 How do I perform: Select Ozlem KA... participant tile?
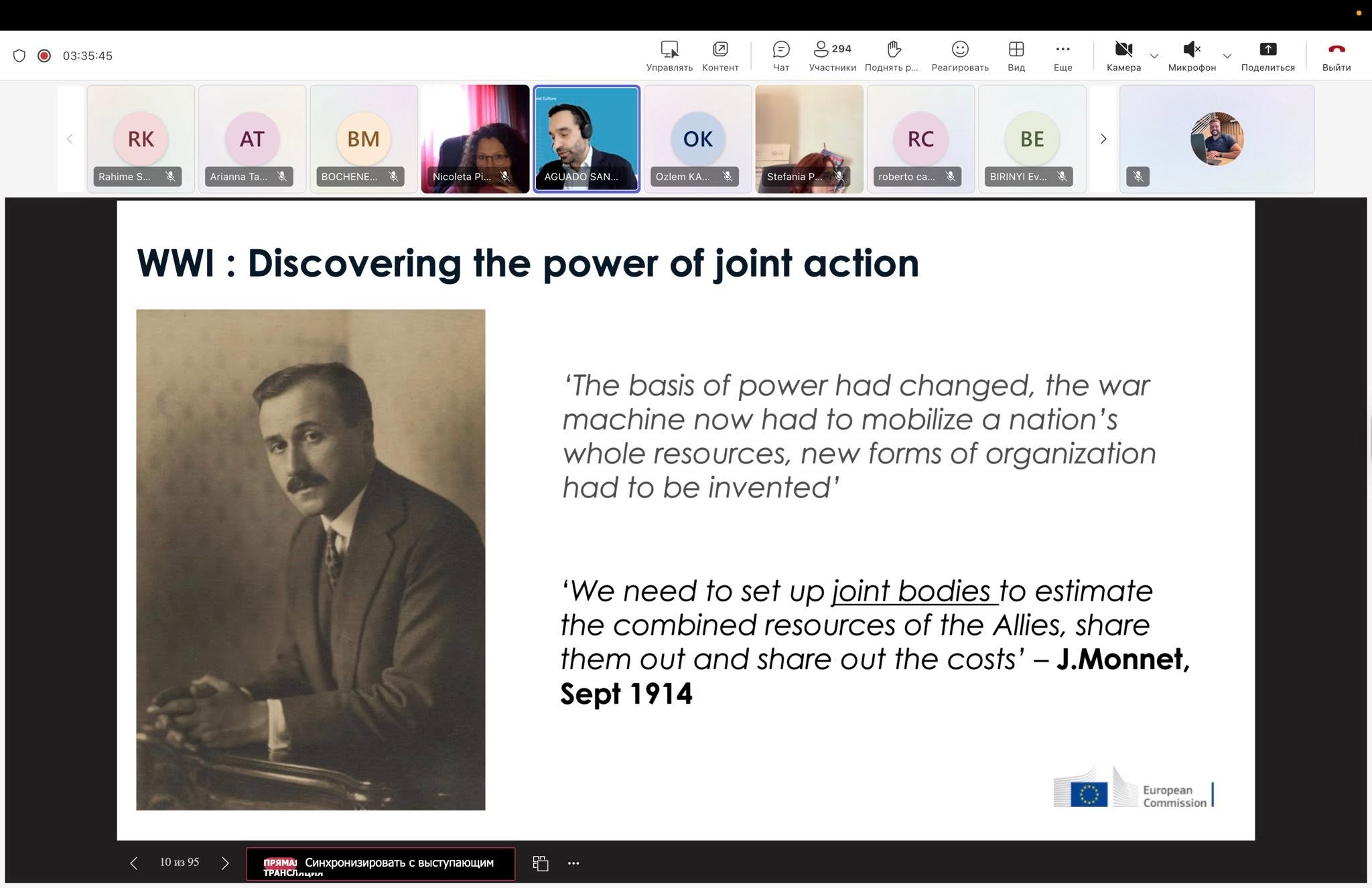coord(698,139)
